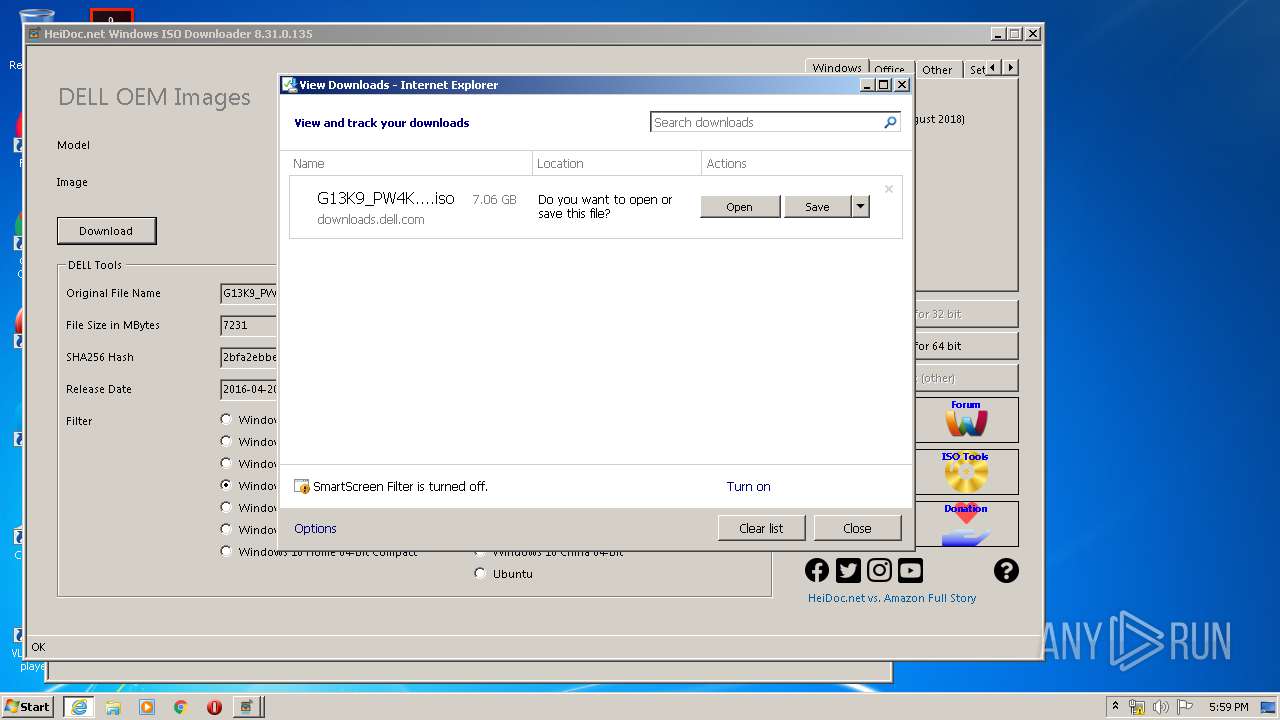This screenshot has height=720, width=1280.
Task: Click the Start button
Action: click(27, 707)
